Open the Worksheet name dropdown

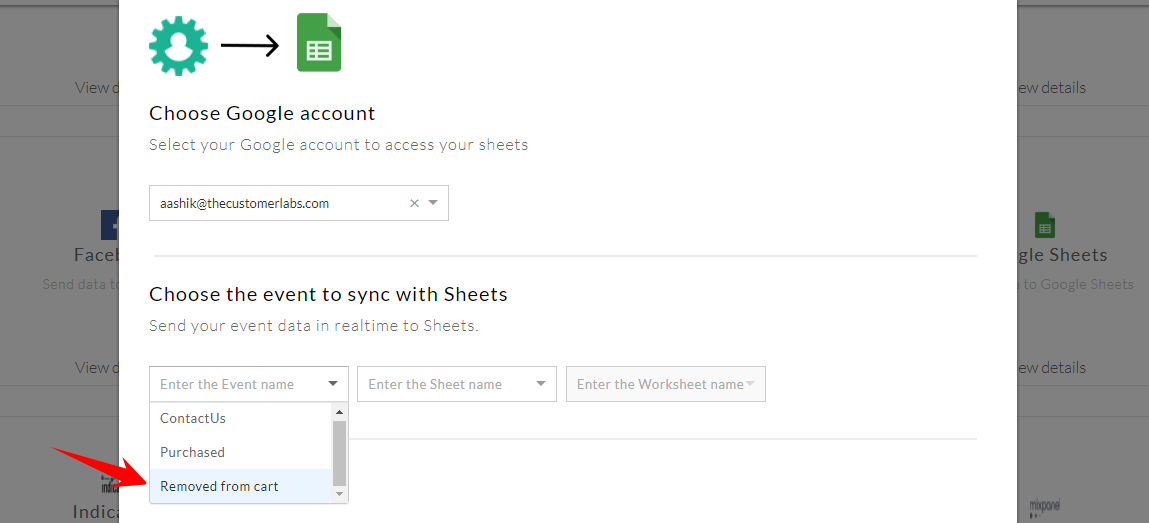pyautogui.click(x=665, y=384)
